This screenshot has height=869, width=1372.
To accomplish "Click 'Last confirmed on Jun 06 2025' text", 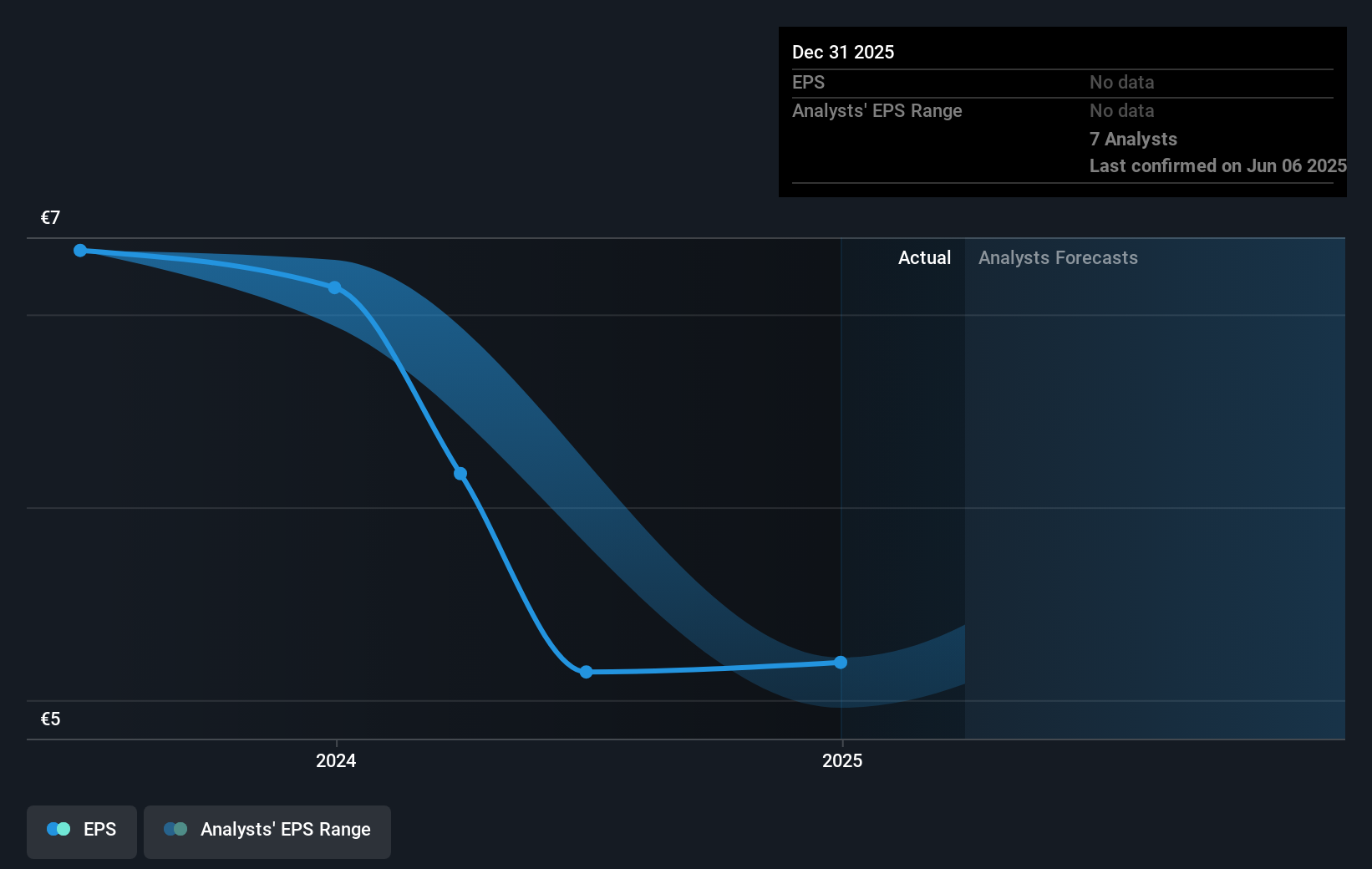I will 1217,165.
